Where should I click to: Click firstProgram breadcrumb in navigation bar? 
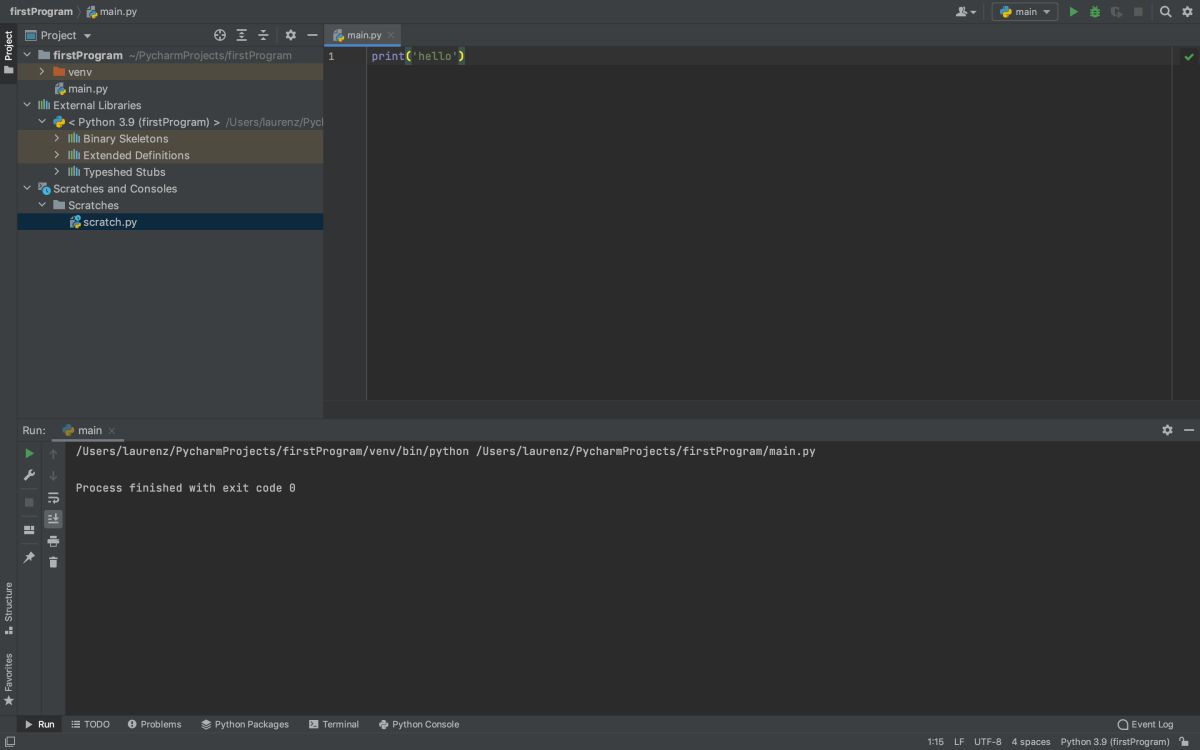(x=41, y=11)
